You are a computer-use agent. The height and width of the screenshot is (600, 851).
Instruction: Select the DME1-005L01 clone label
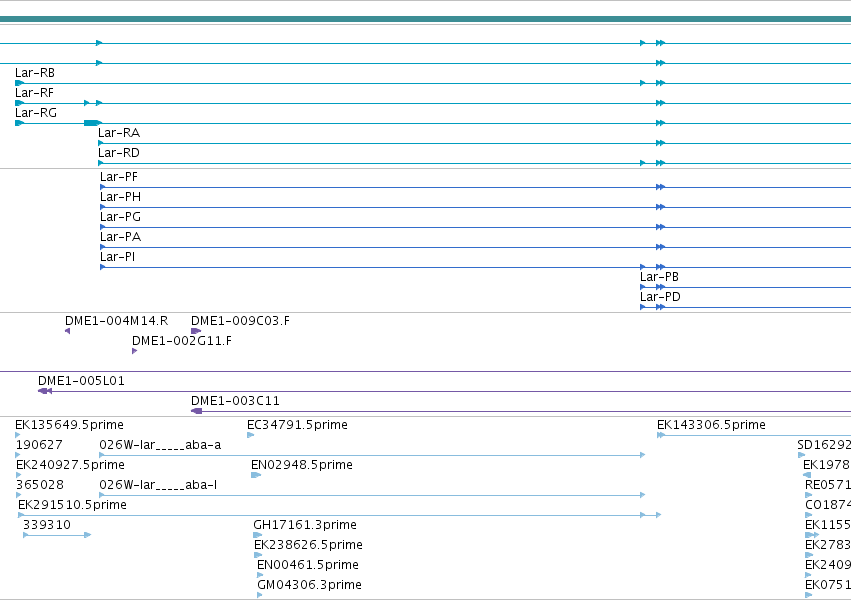coord(81,381)
